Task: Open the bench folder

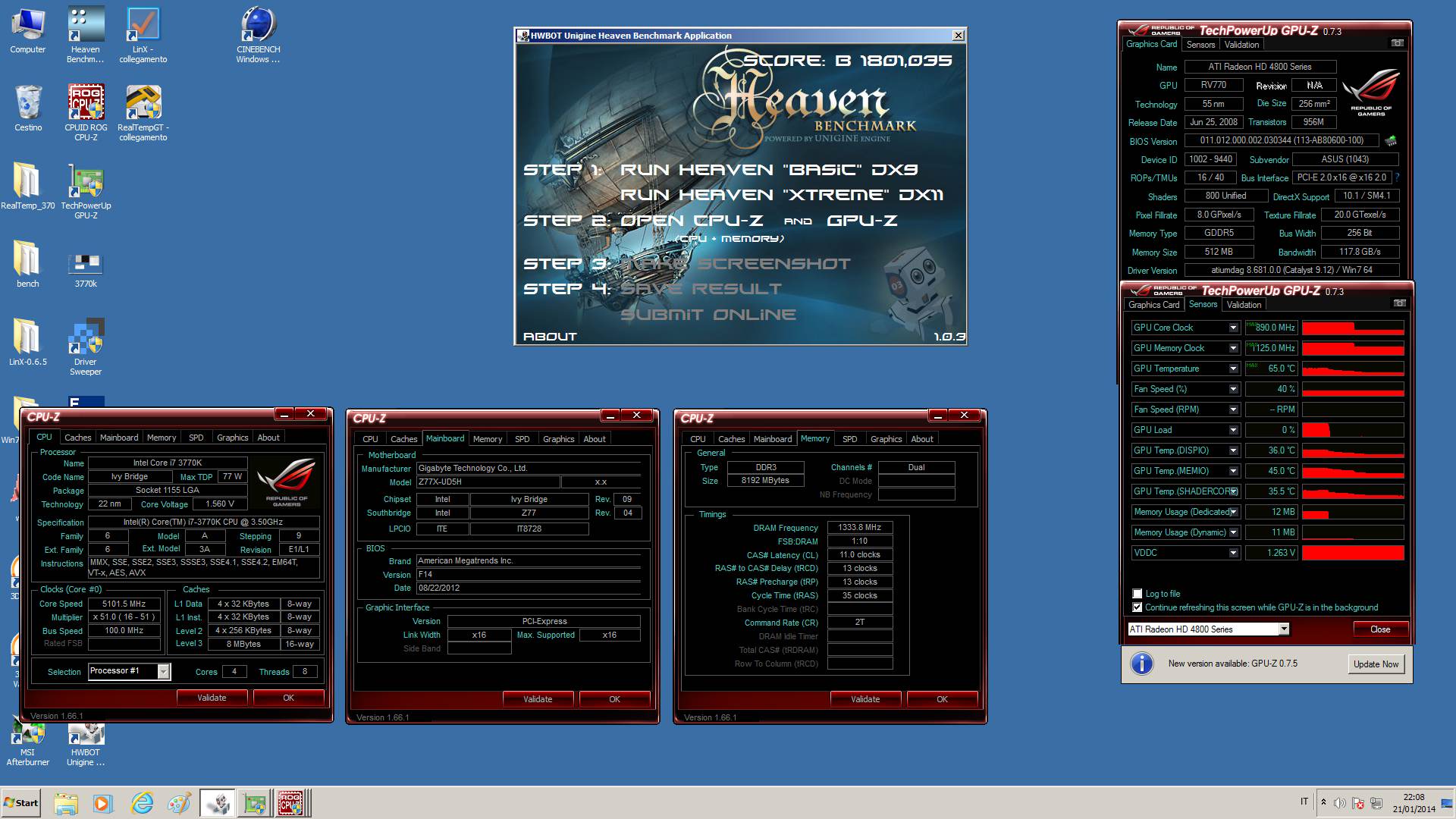Action: point(28,264)
